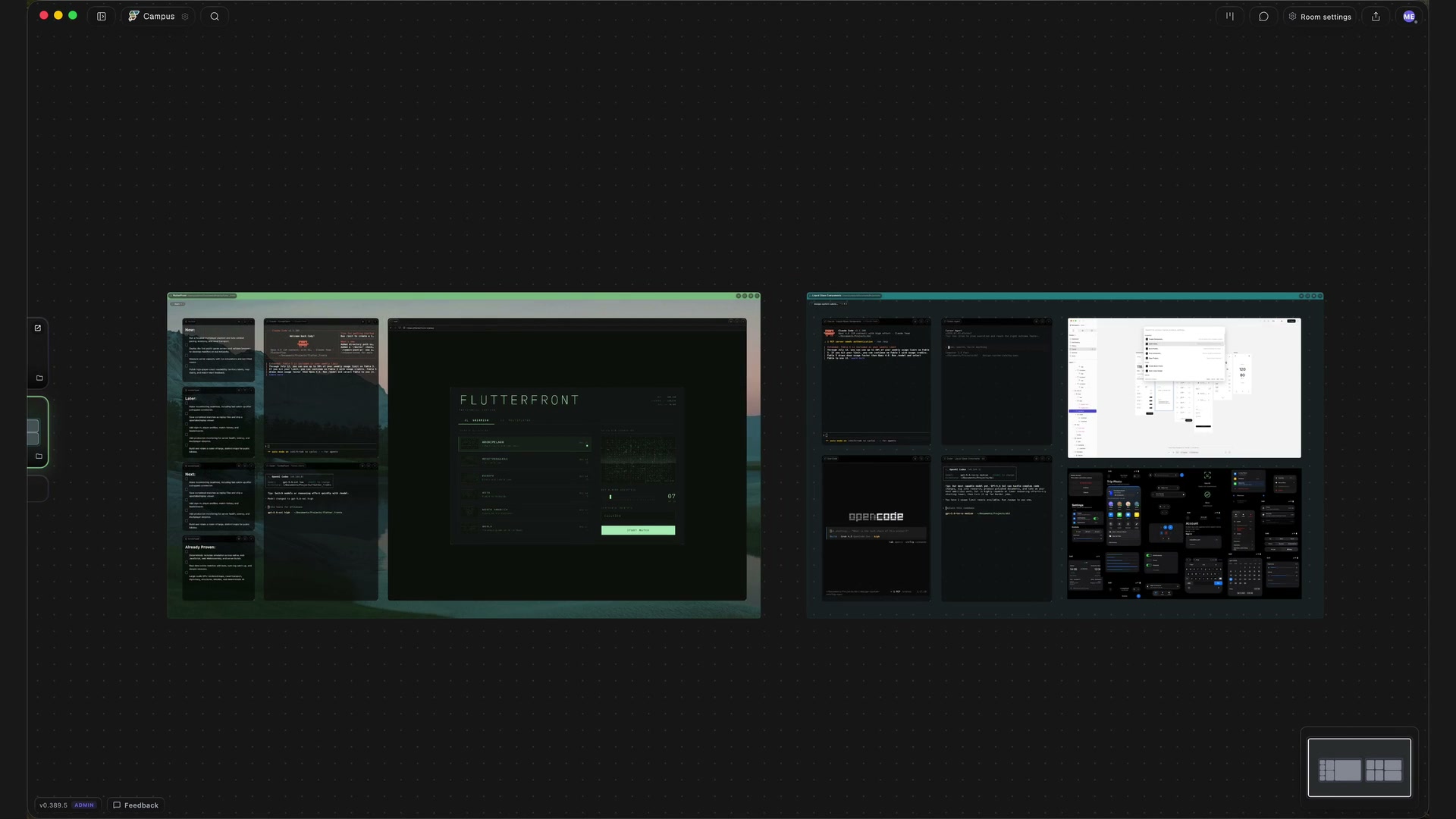Click the opencode logo
This screenshot has width=1456, height=819.
click(876, 516)
